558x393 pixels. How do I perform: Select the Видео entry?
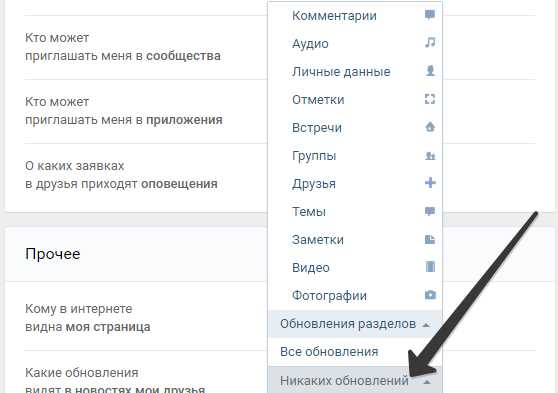coord(355,268)
